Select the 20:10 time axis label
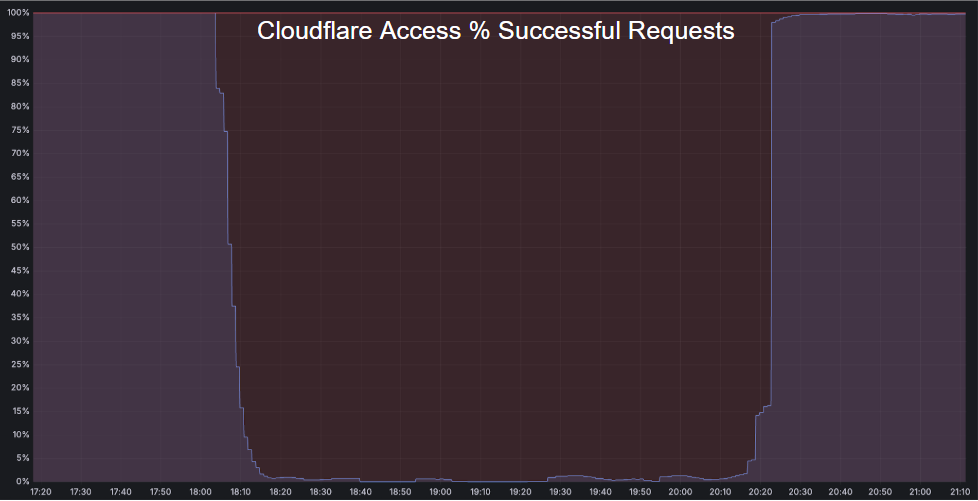This screenshot has width=978, height=501. [x=720, y=492]
